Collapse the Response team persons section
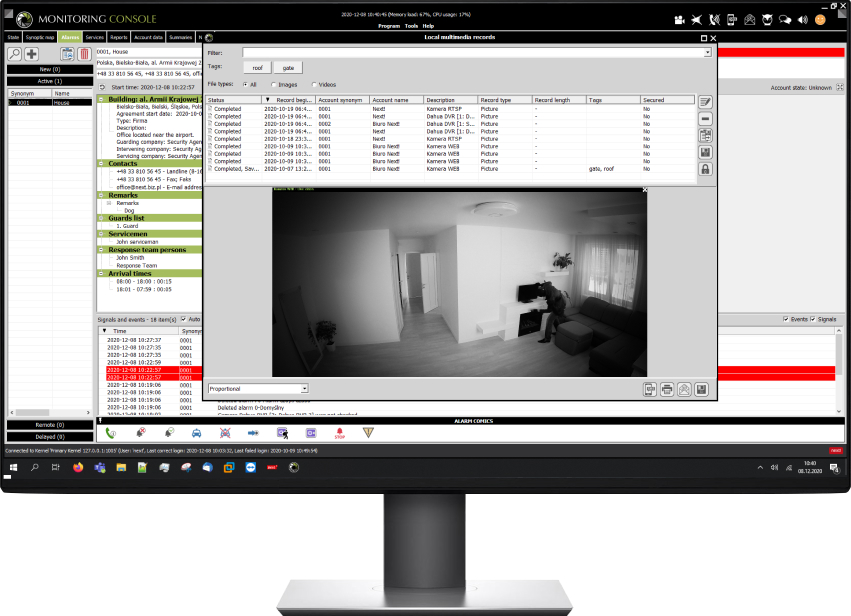Screen dimensions: 851x616 click(101, 250)
